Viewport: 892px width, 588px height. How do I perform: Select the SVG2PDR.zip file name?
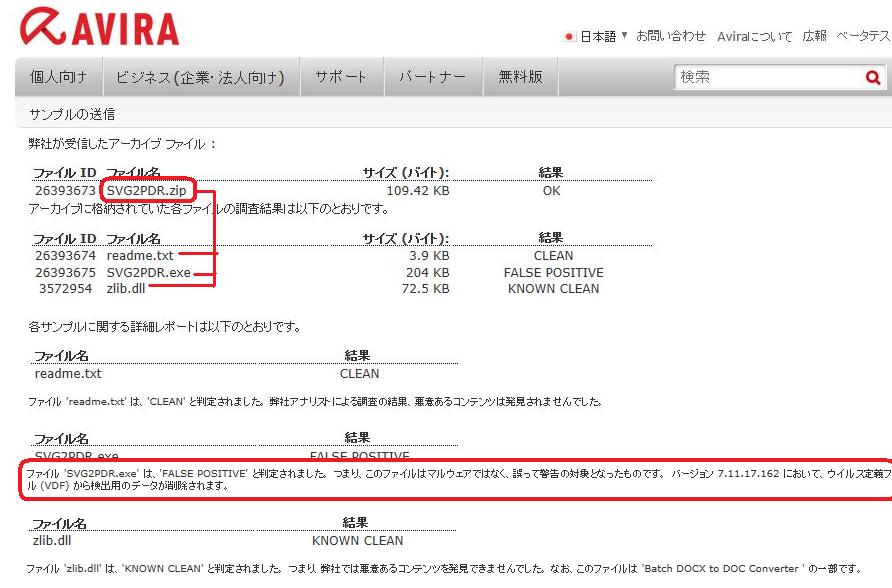pos(147,191)
